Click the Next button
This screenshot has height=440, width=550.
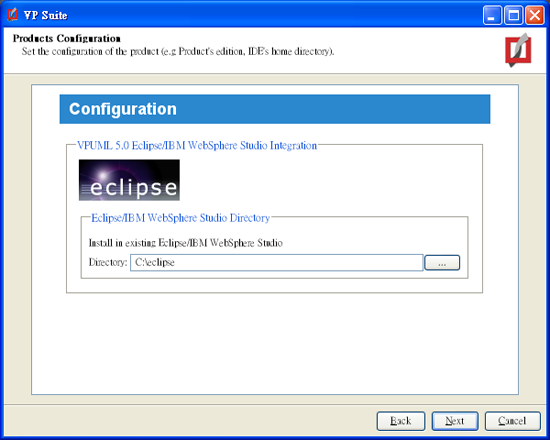(x=455, y=421)
